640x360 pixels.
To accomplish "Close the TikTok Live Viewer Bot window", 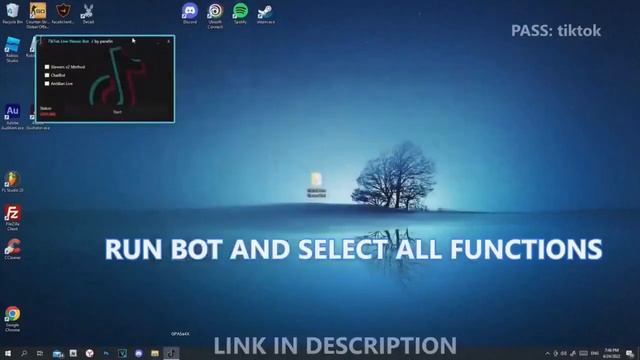I will pyautogui.click(x=169, y=41).
